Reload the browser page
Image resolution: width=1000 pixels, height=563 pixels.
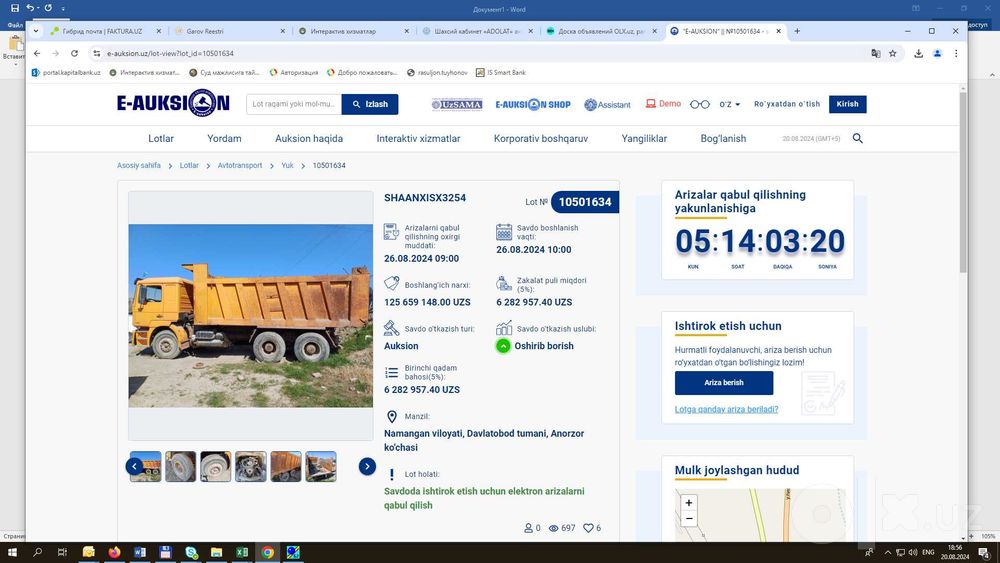[x=75, y=54]
